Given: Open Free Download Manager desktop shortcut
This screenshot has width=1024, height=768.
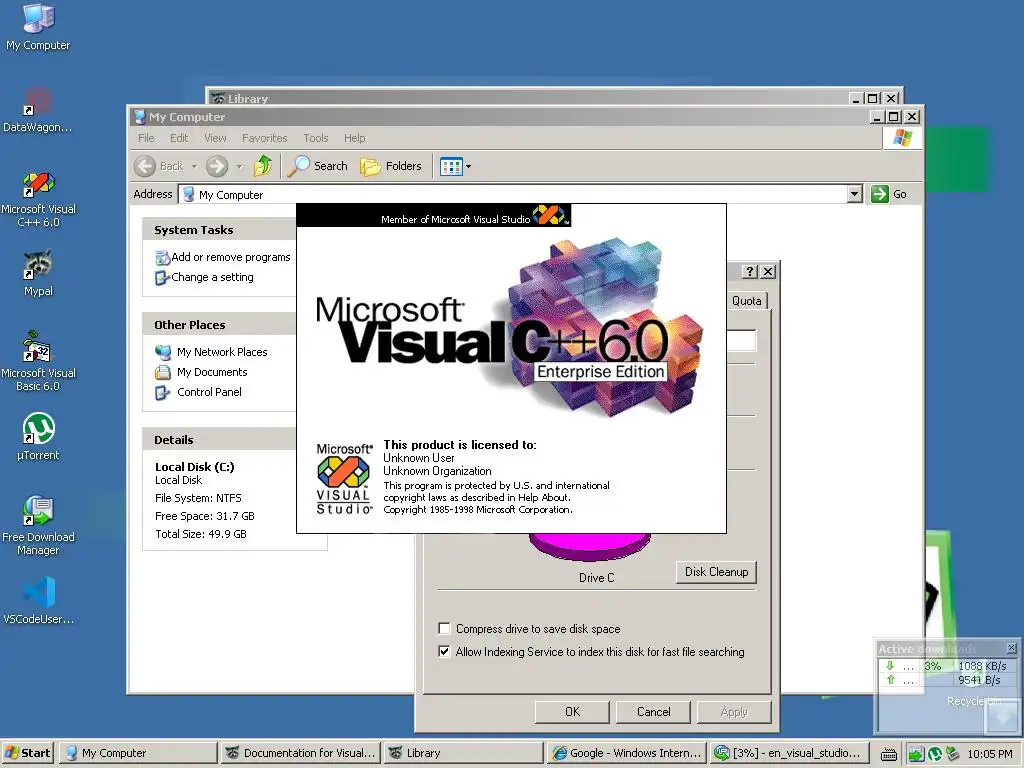Looking at the screenshot, I should (38, 525).
